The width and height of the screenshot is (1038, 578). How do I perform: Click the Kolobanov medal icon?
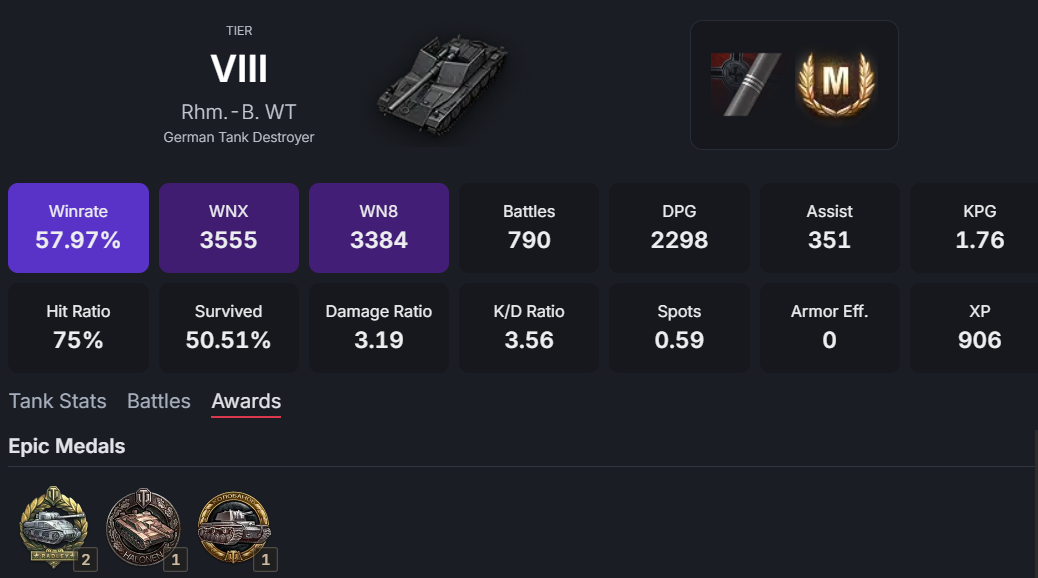point(234,526)
